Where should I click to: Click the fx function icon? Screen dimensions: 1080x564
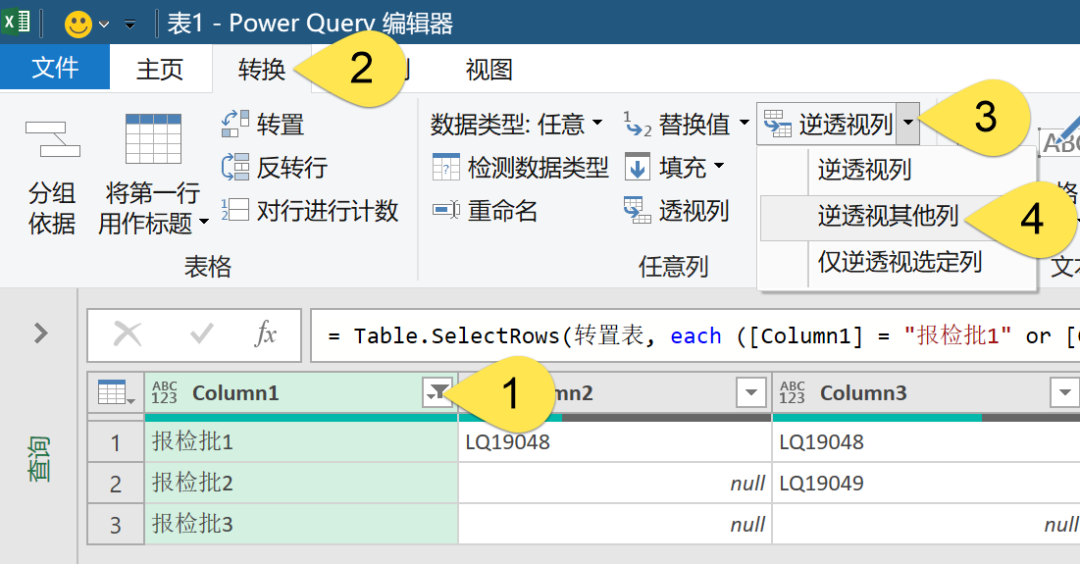point(265,335)
